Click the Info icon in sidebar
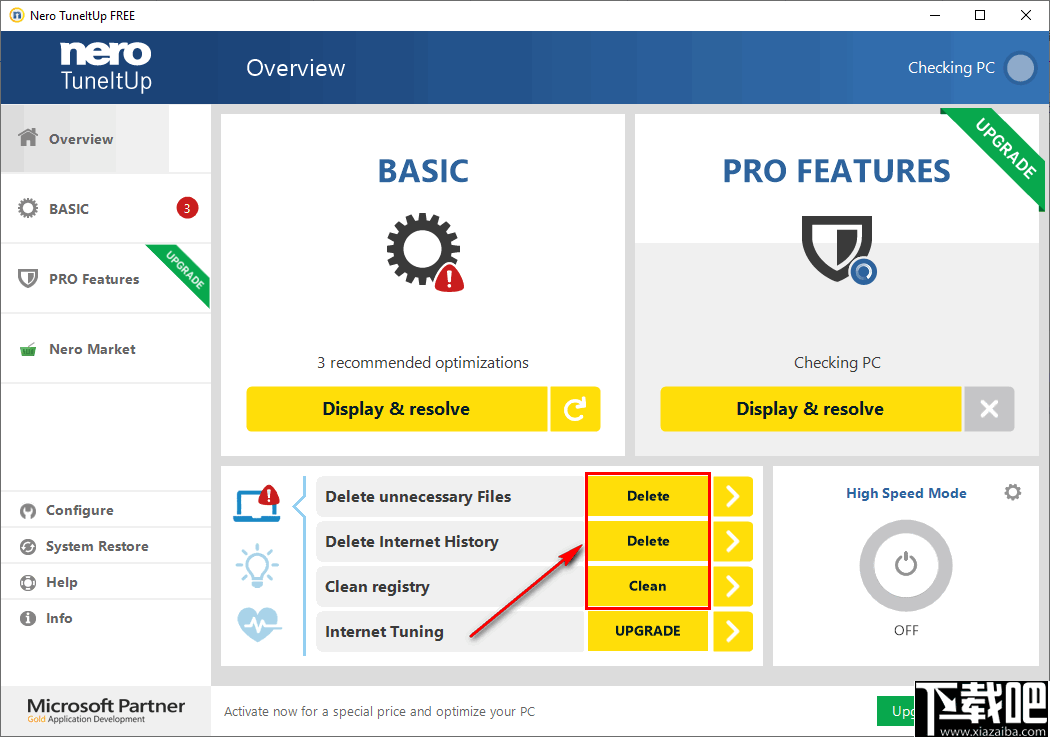Screen dimensions: 1050x737 28,619
